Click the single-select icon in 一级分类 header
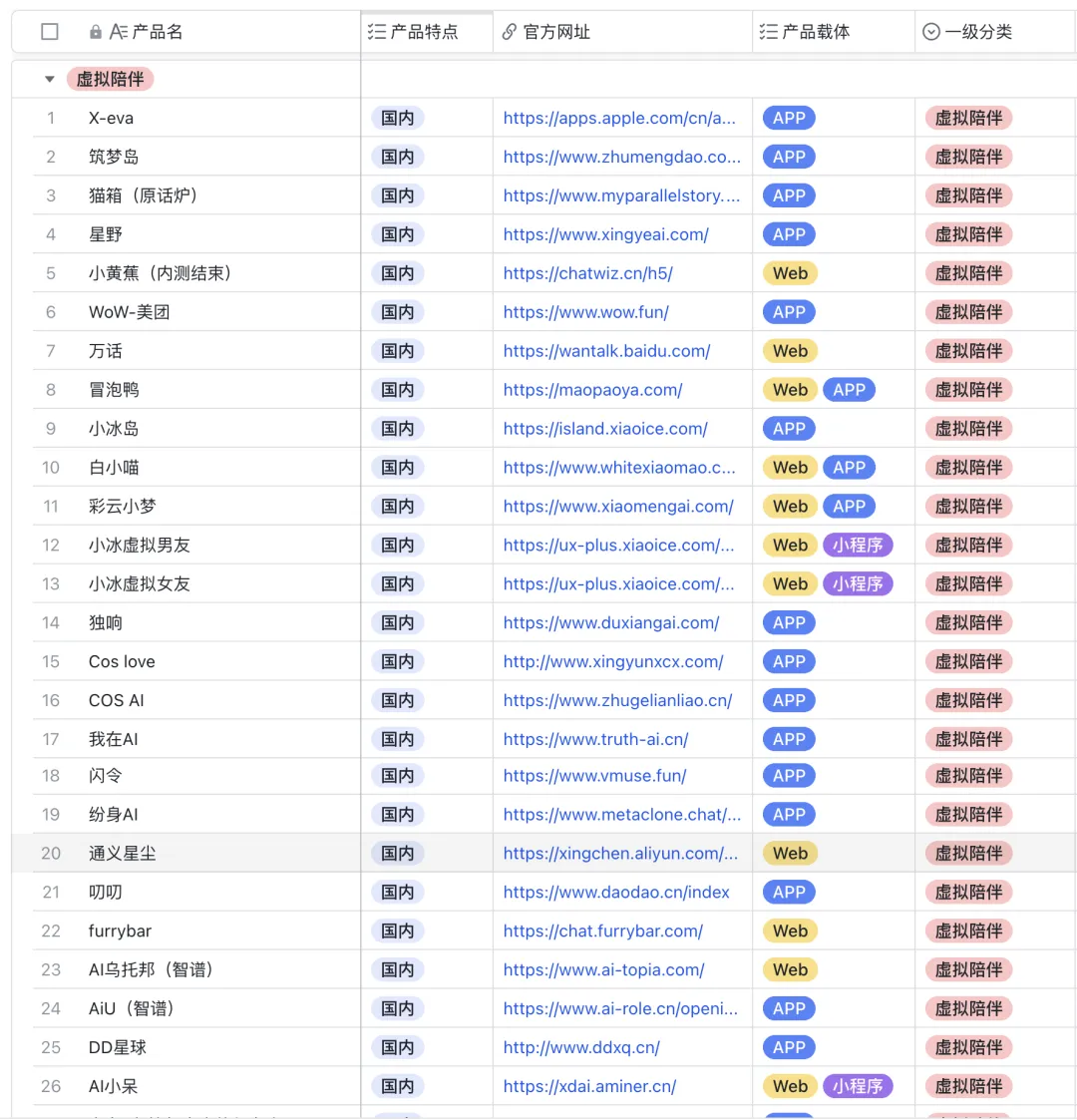Image resolution: width=1077 pixels, height=1120 pixels. coord(931,32)
